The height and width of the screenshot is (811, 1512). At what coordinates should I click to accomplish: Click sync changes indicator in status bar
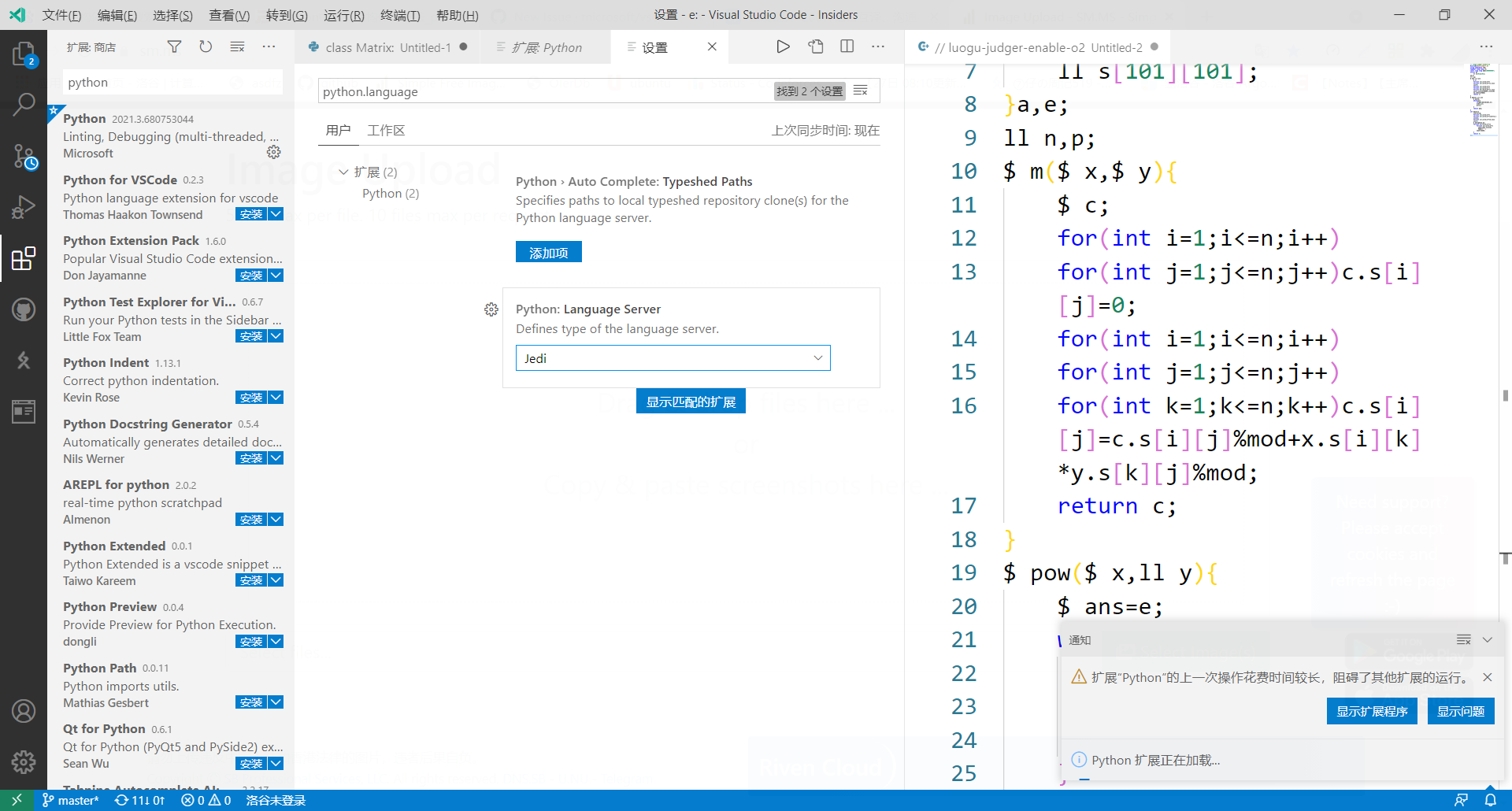[140, 800]
